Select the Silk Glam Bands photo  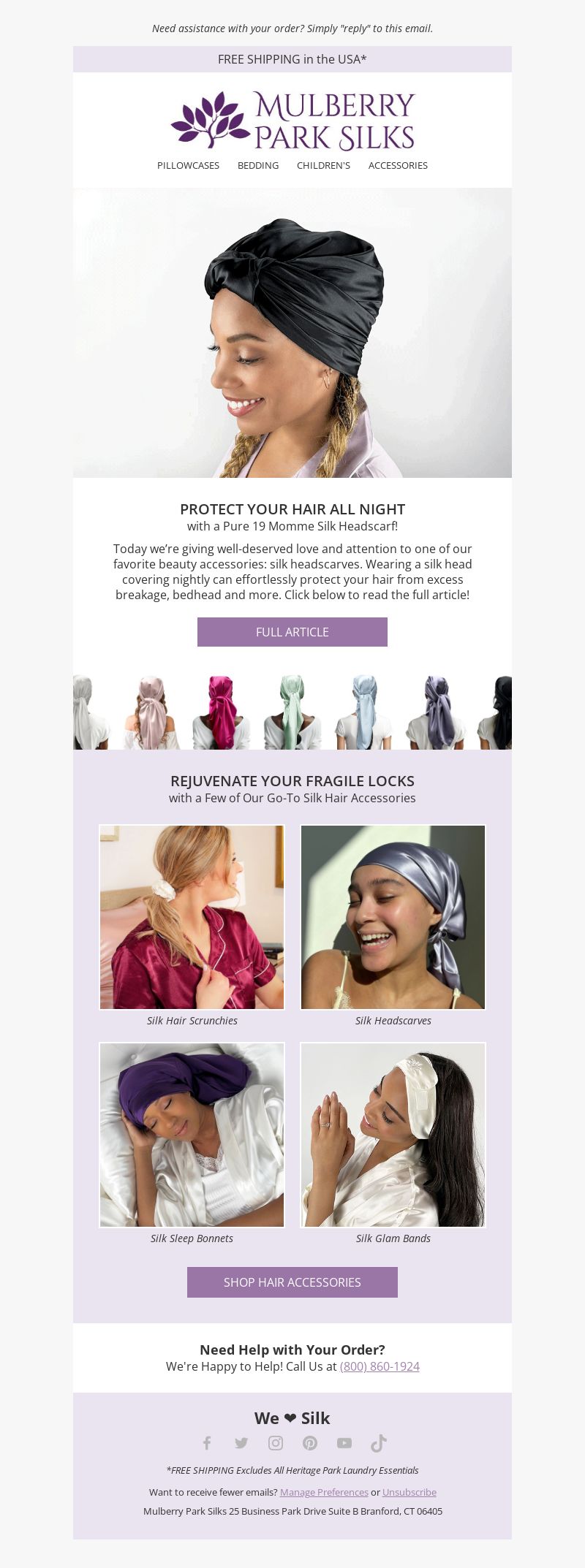point(393,1135)
